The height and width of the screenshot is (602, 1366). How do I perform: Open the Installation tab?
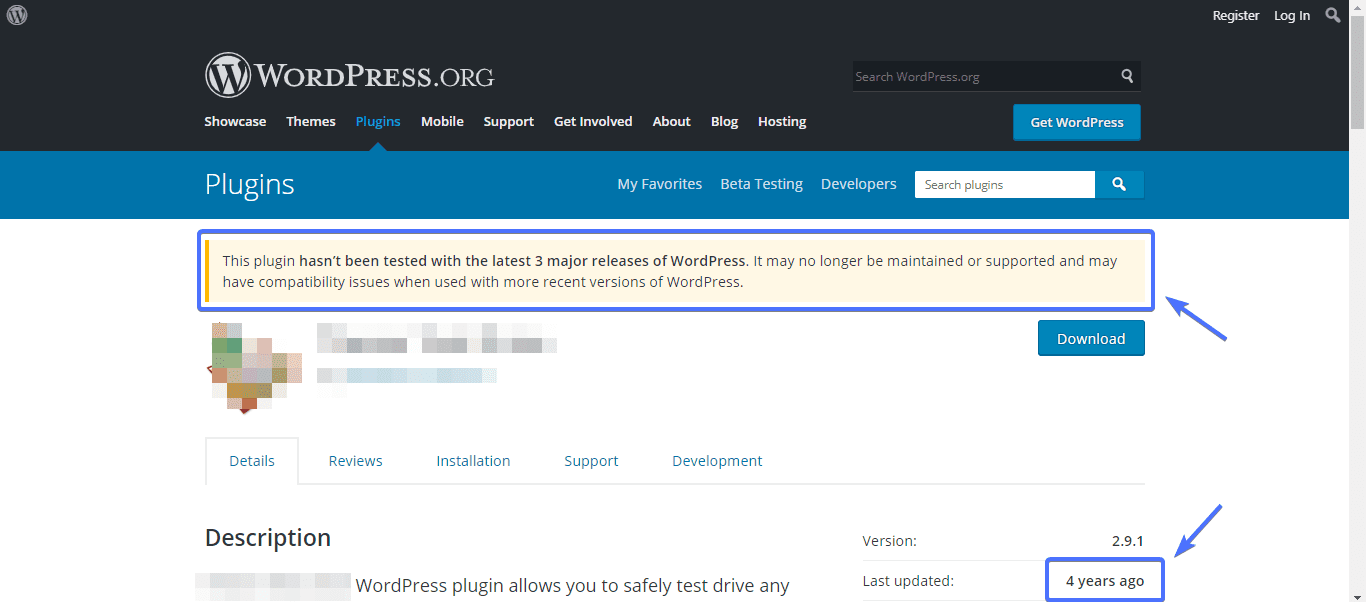coord(473,461)
